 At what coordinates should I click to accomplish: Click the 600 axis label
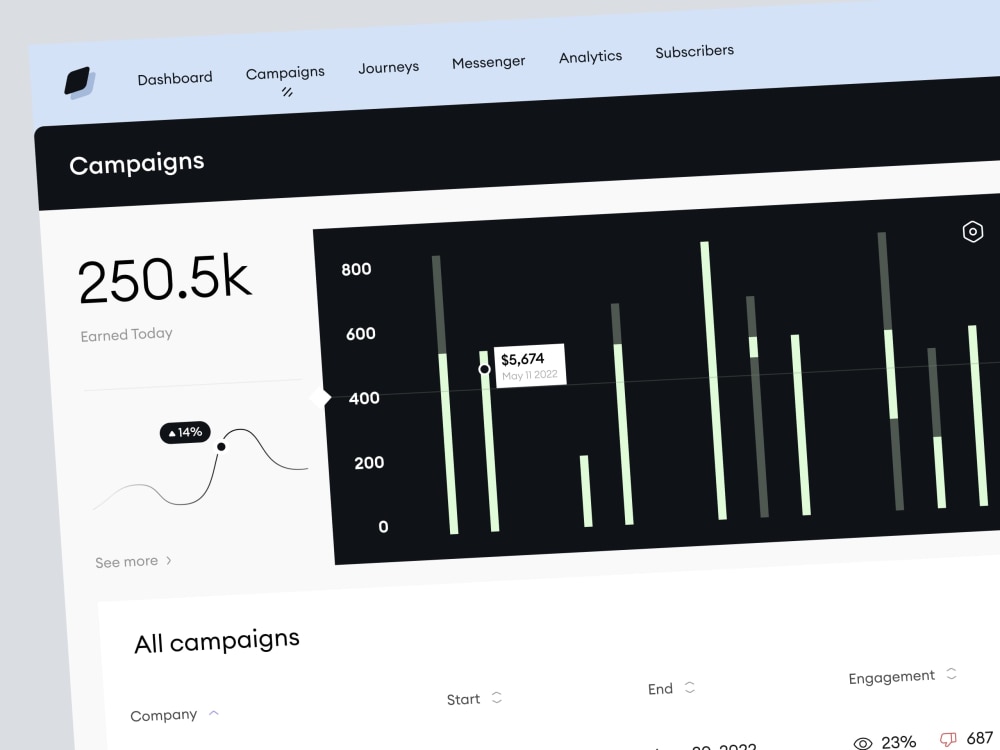coord(360,334)
